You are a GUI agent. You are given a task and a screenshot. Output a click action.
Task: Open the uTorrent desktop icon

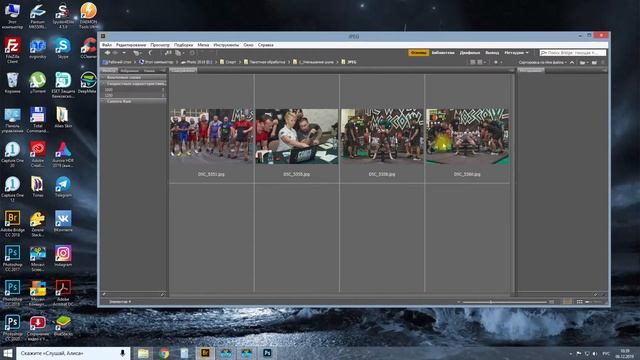(x=38, y=83)
